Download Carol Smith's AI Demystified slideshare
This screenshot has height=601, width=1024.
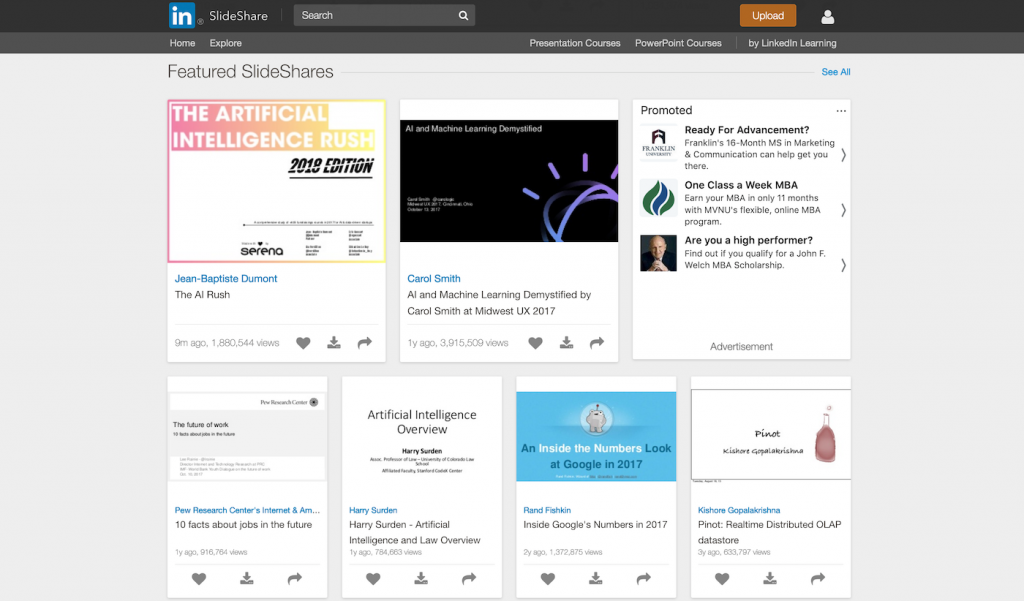click(x=566, y=342)
